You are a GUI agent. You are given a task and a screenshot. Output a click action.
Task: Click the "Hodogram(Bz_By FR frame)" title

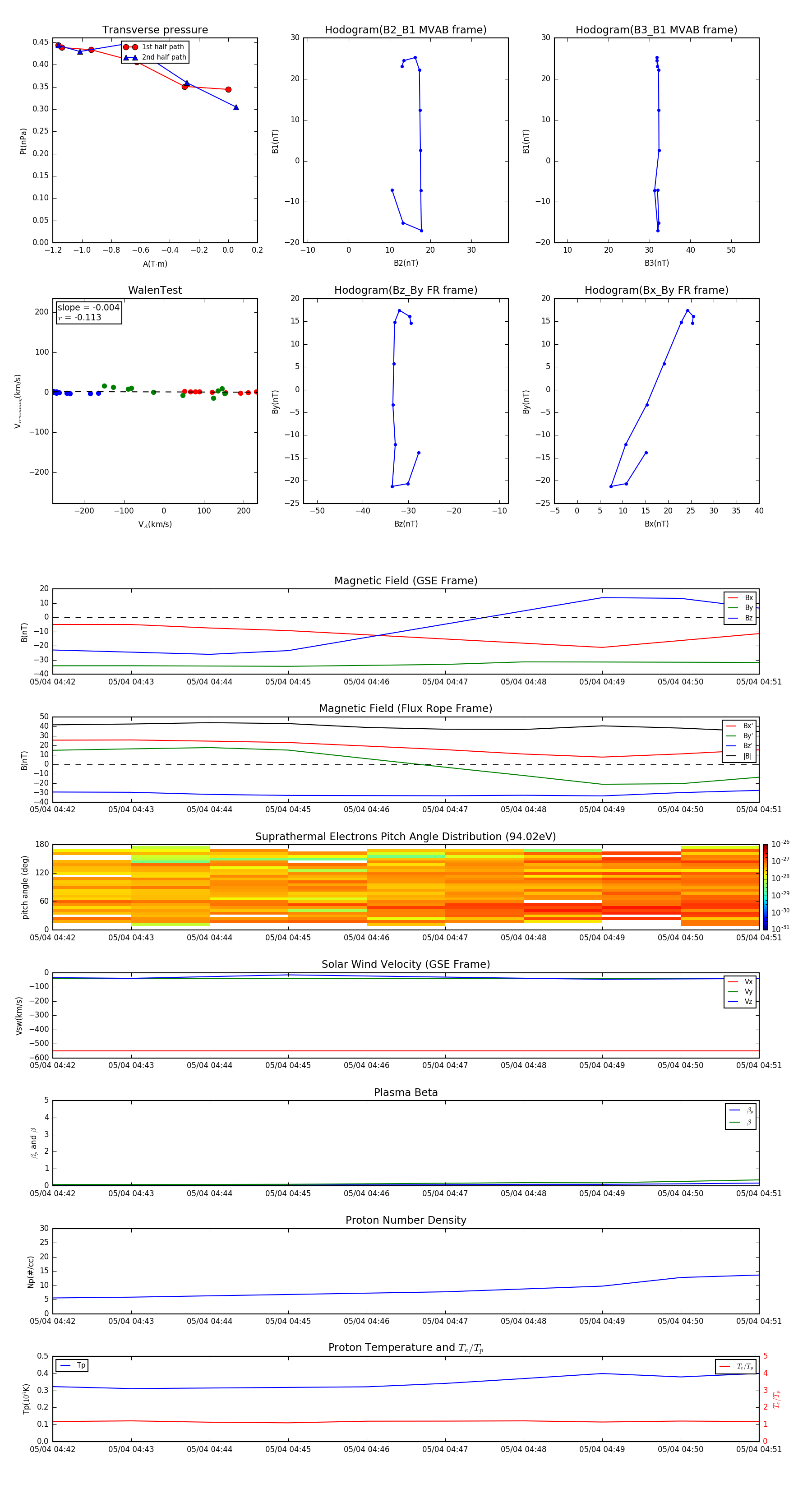click(x=406, y=290)
